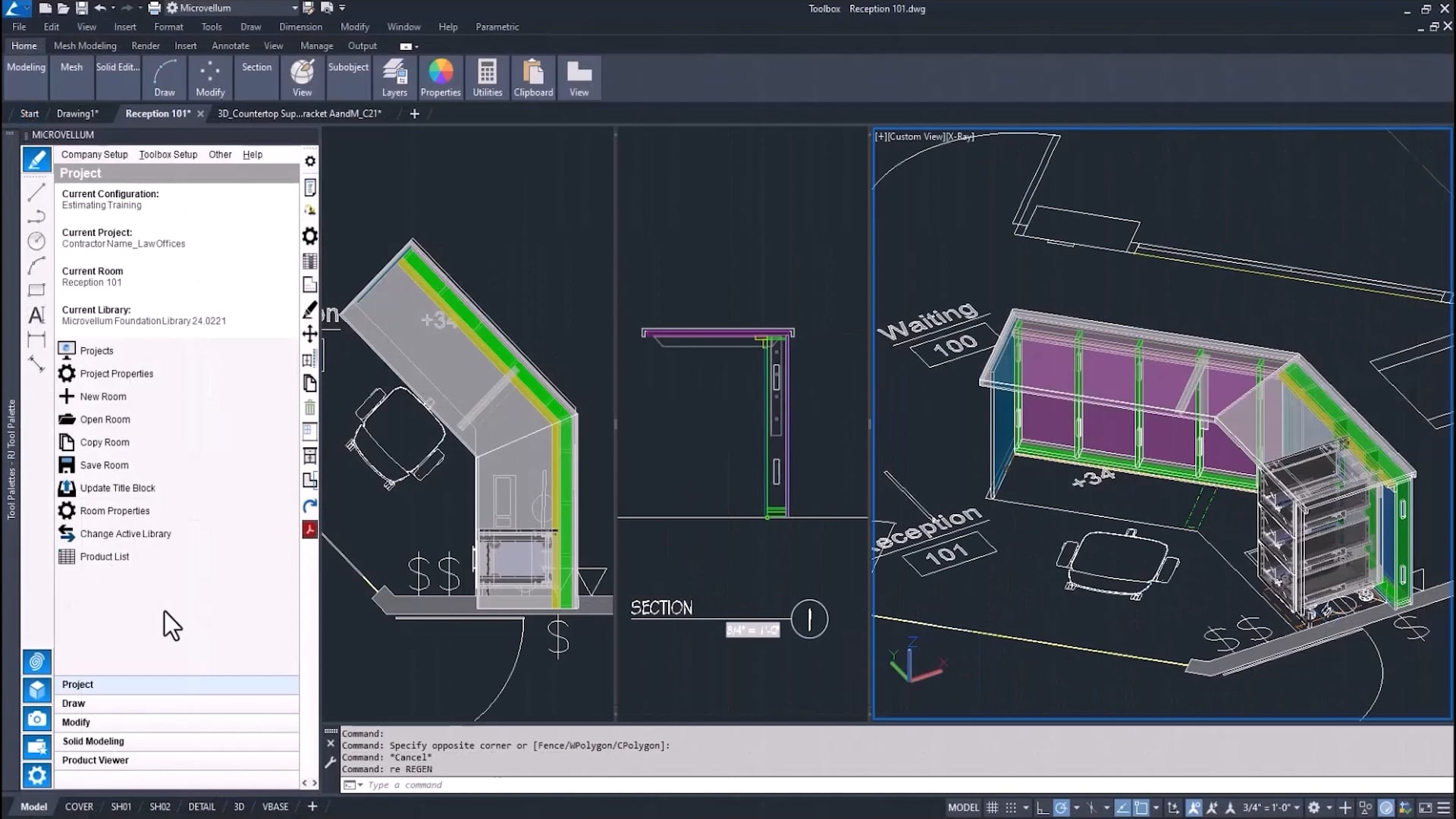
Task: Toggle ortho mode in status bar
Action: [x=1043, y=808]
